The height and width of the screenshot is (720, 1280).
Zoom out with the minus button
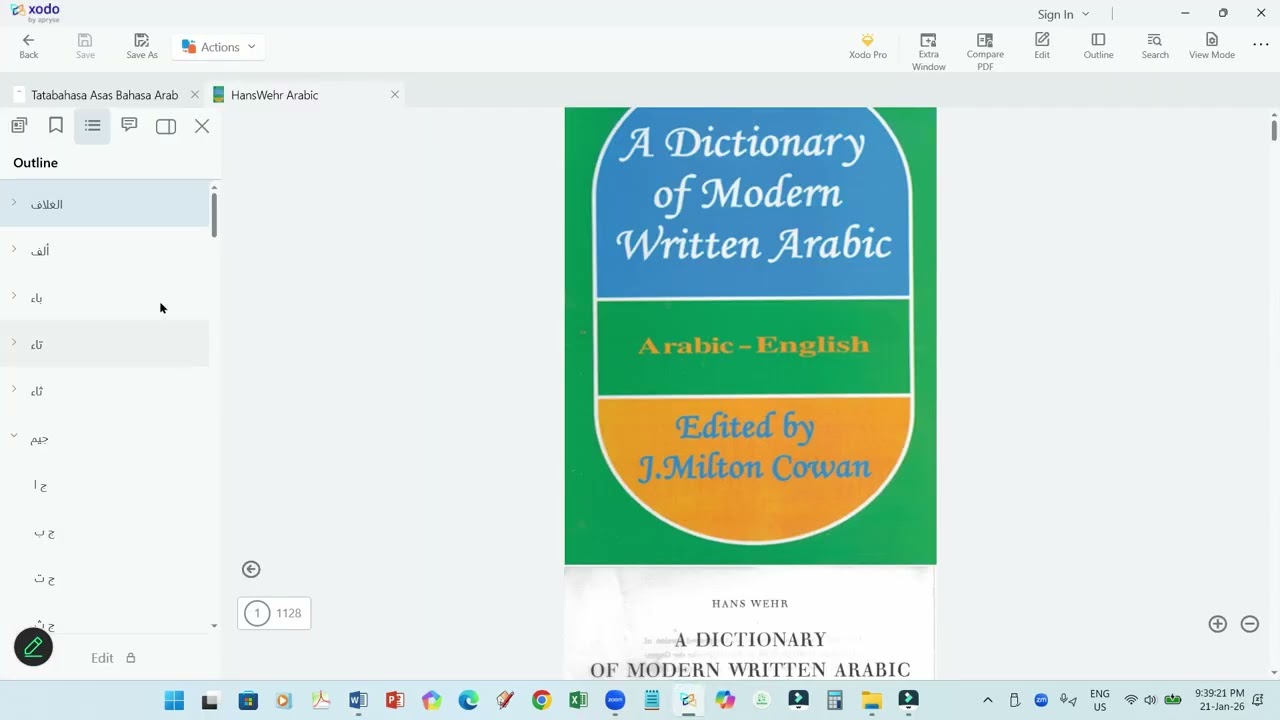coord(1250,624)
